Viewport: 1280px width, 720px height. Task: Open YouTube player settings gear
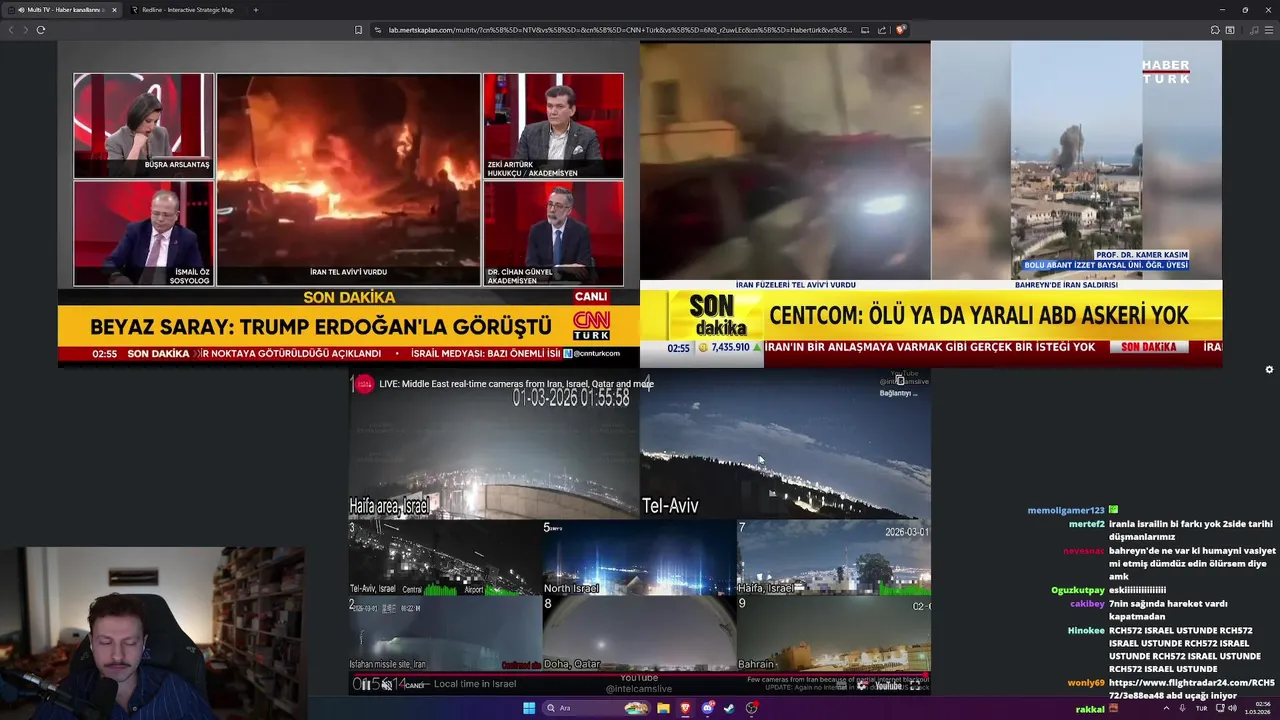pos(861,686)
